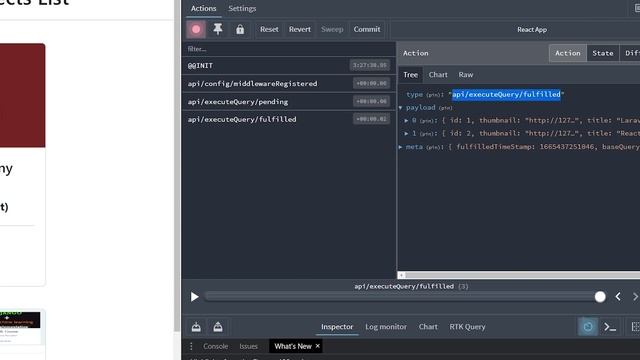Click the import state icon
This screenshot has height=360, width=640.
pyautogui.click(x=196, y=327)
